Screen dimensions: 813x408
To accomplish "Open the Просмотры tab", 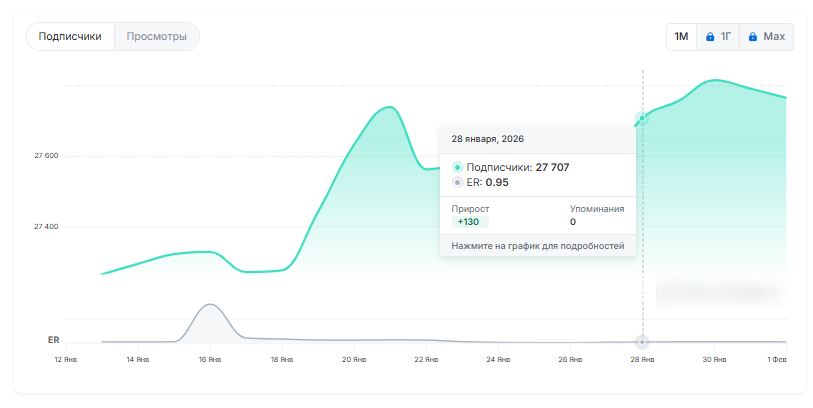I will (157, 37).
